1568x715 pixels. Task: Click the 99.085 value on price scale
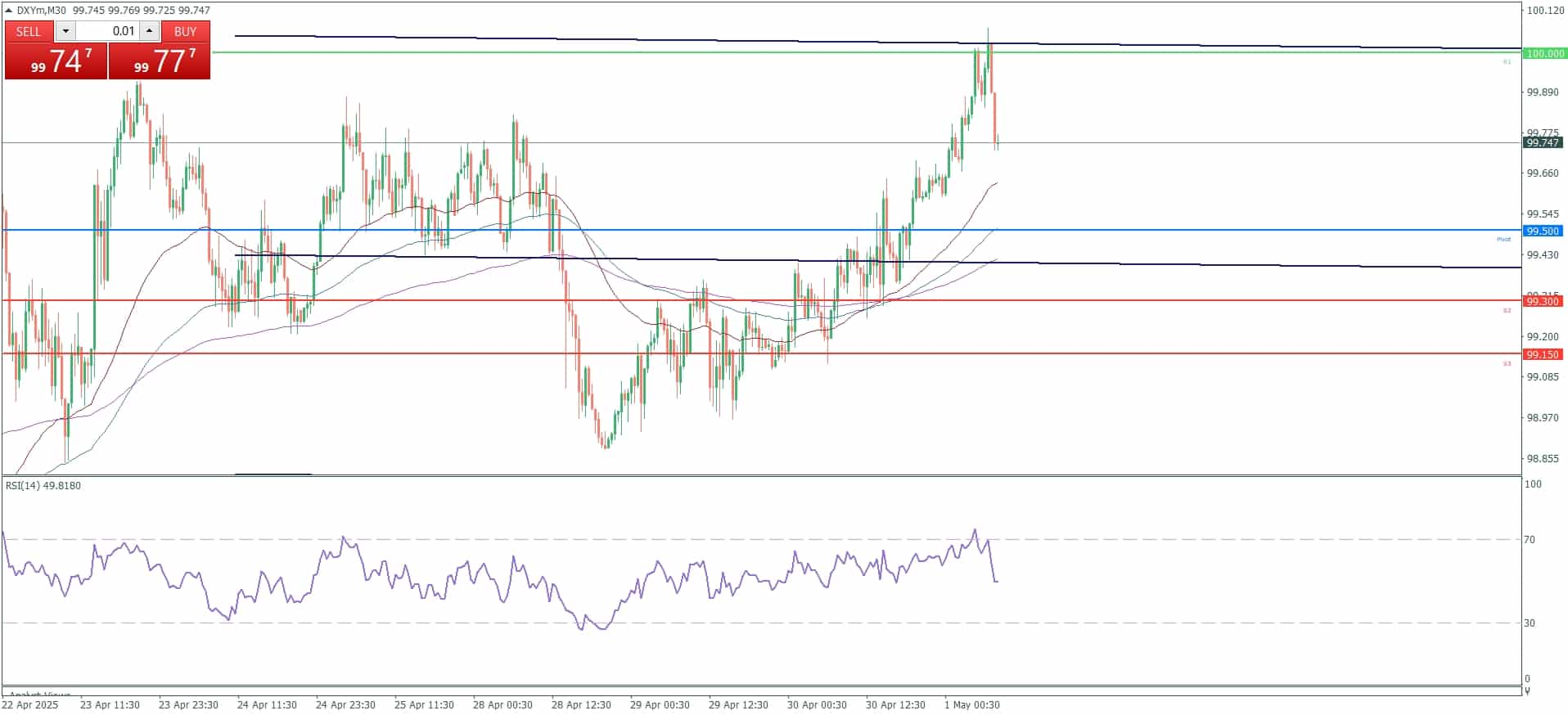[x=1543, y=377]
